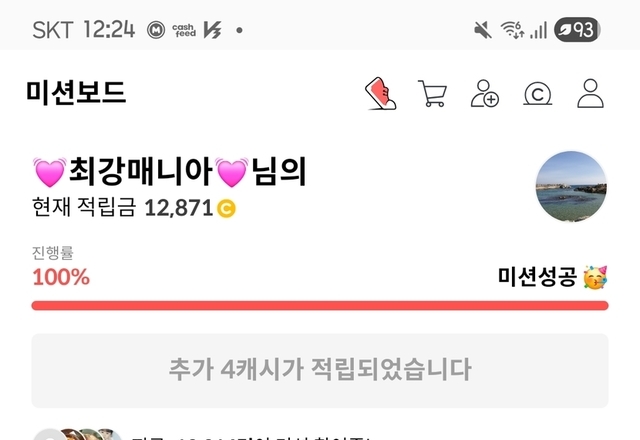Tap the 추가 4캐시가 적립되었습니다 button
Viewport: 640px width, 440px height.
(320, 370)
